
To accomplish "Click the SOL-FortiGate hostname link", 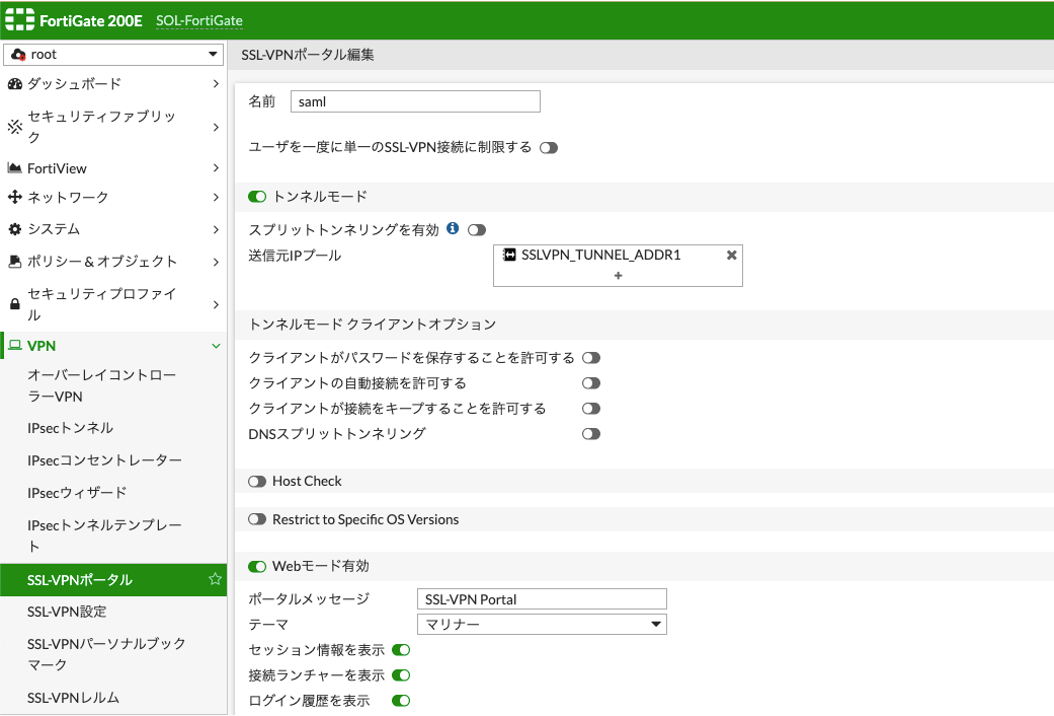I will pyautogui.click(x=199, y=21).
